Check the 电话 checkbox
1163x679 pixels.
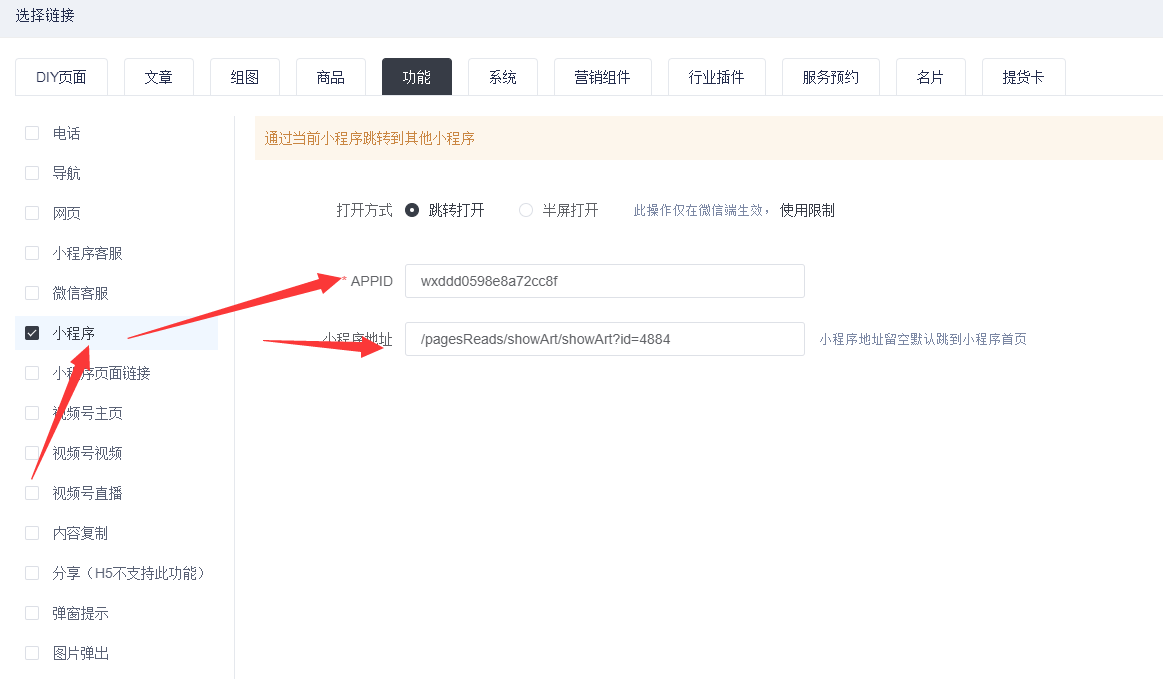pos(32,133)
